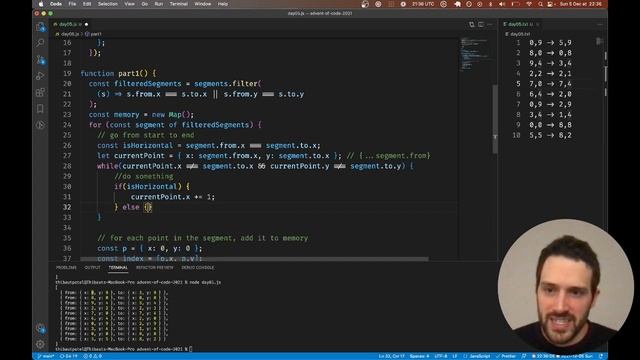
Task: Switch to the Problems panel tab
Action: (x=66, y=268)
